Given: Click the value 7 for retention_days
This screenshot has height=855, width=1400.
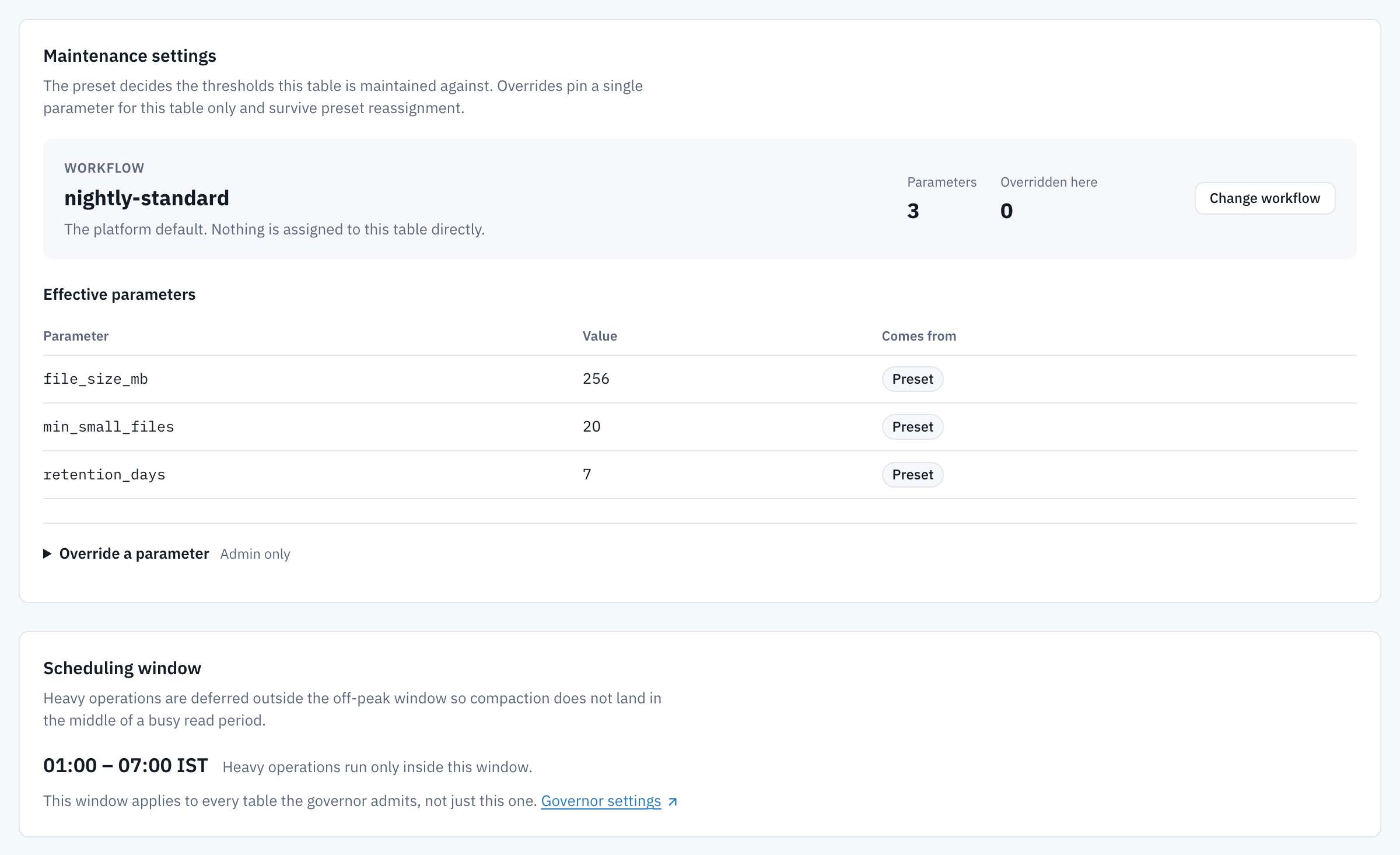Looking at the screenshot, I should tap(587, 475).
